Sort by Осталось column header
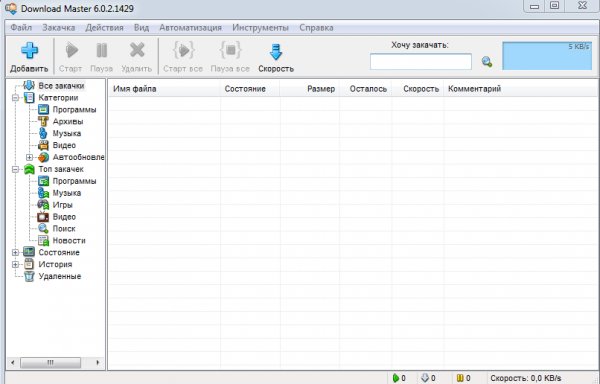 click(365, 89)
